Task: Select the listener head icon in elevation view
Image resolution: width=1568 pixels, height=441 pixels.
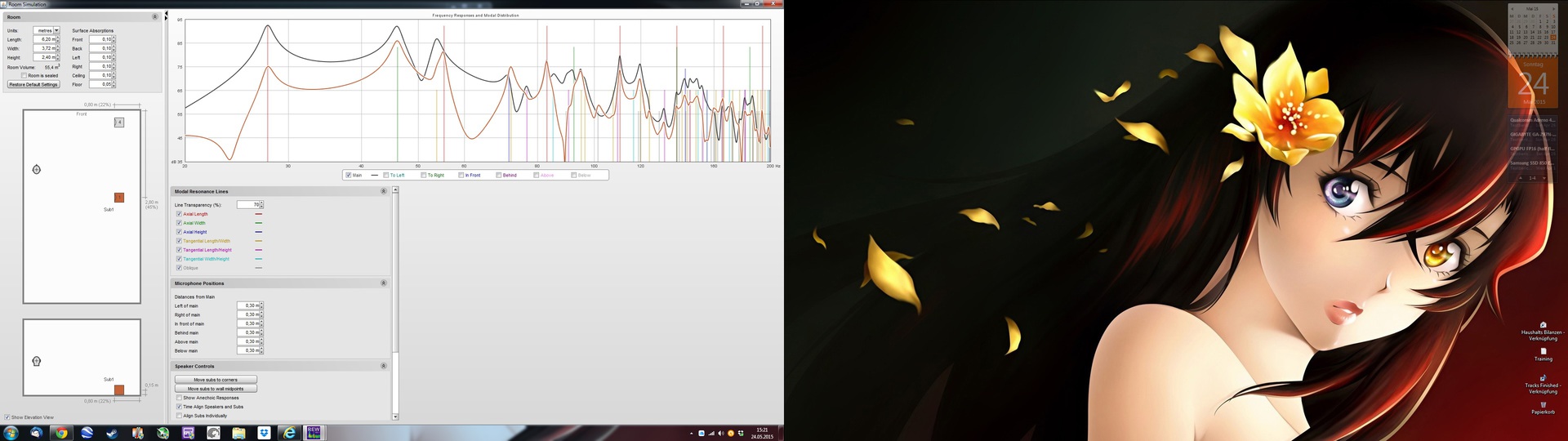Action: pos(36,361)
